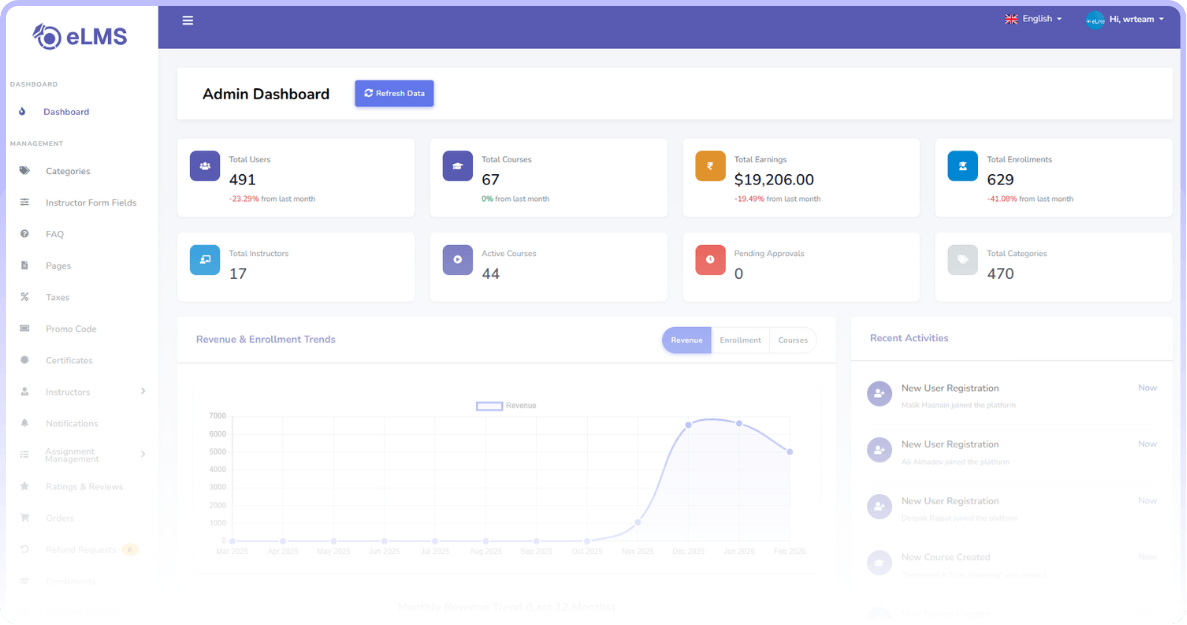This screenshot has height=625, width=1187.
Task: Click Malik Hasnain registration activity avatar
Action: (879, 393)
